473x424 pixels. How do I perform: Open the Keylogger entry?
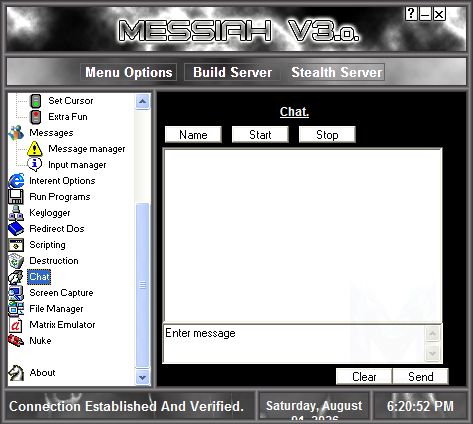[x=50, y=213]
